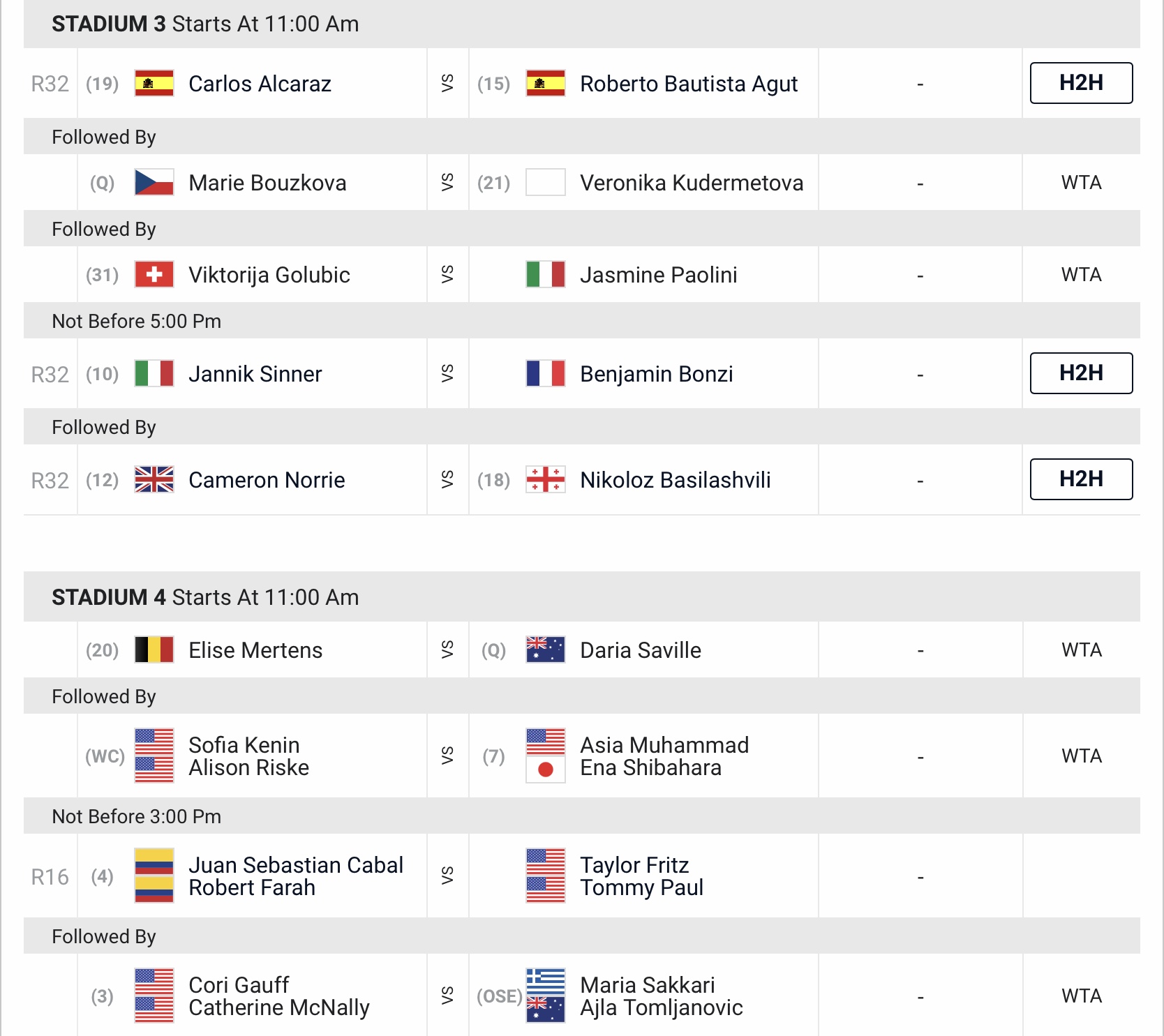
Task: Click the UK flag beside Cameron Norrie
Action: tap(154, 479)
